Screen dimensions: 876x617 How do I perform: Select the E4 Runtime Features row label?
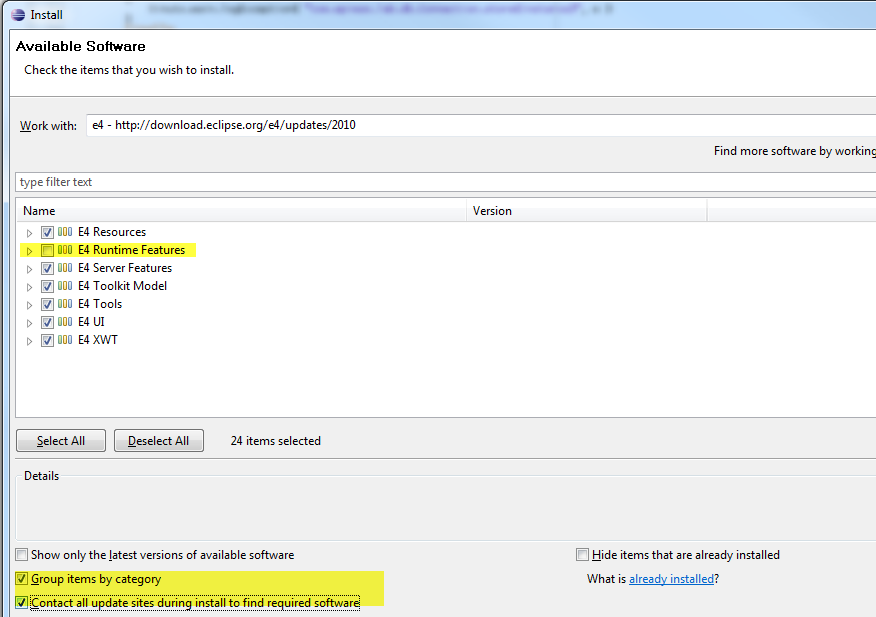point(131,250)
